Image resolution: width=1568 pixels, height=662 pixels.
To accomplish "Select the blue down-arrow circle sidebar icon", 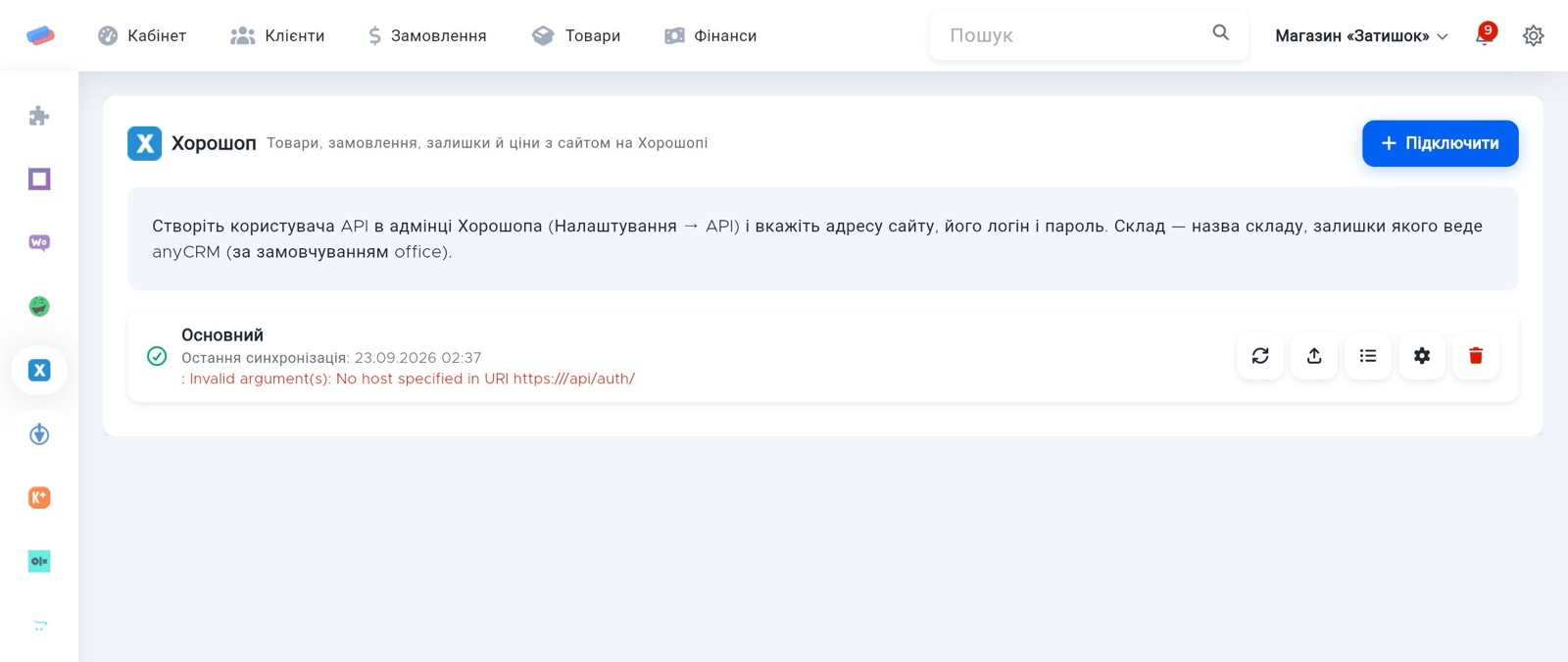I will (x=39, y=433).
